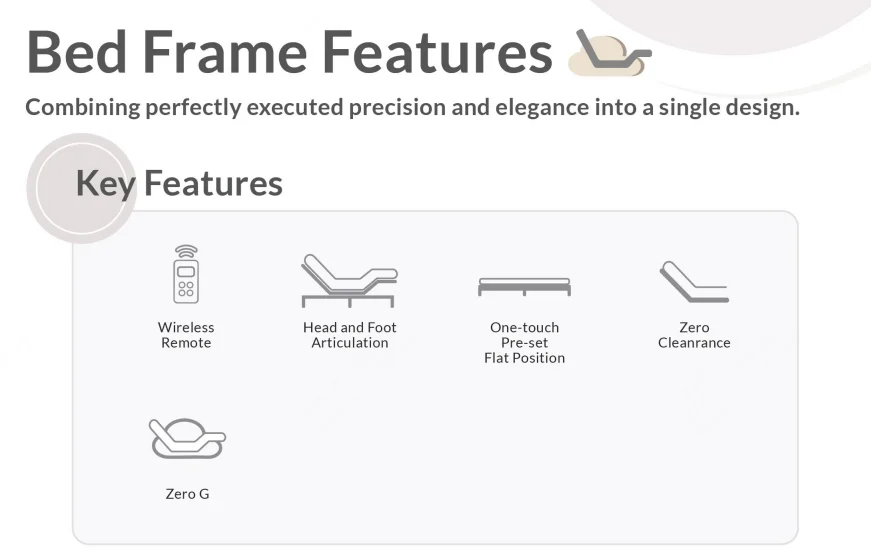Click the 'Key Features' section heading
Screen dimensions: 871x556
click(179, 183)
